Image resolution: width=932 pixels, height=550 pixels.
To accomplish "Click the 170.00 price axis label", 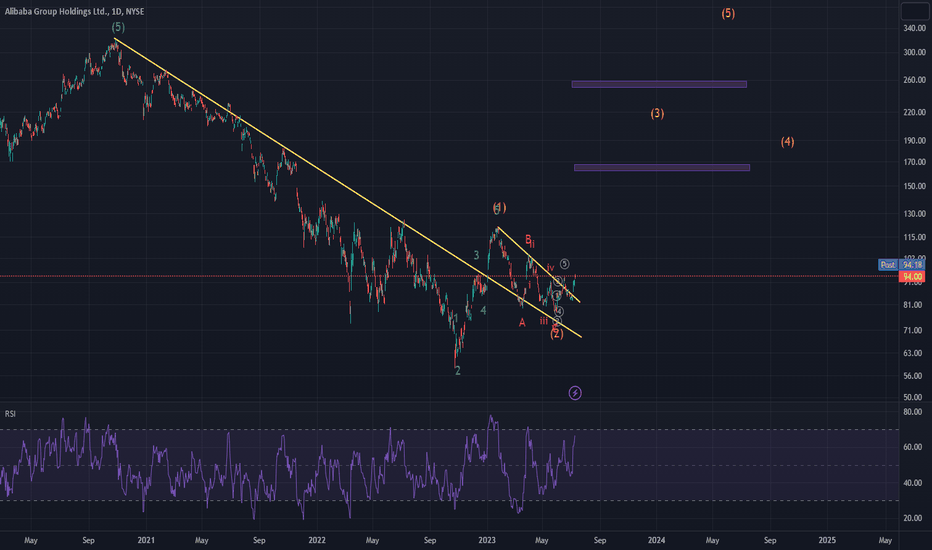I will pyautogui.click(x=914, y=162).
